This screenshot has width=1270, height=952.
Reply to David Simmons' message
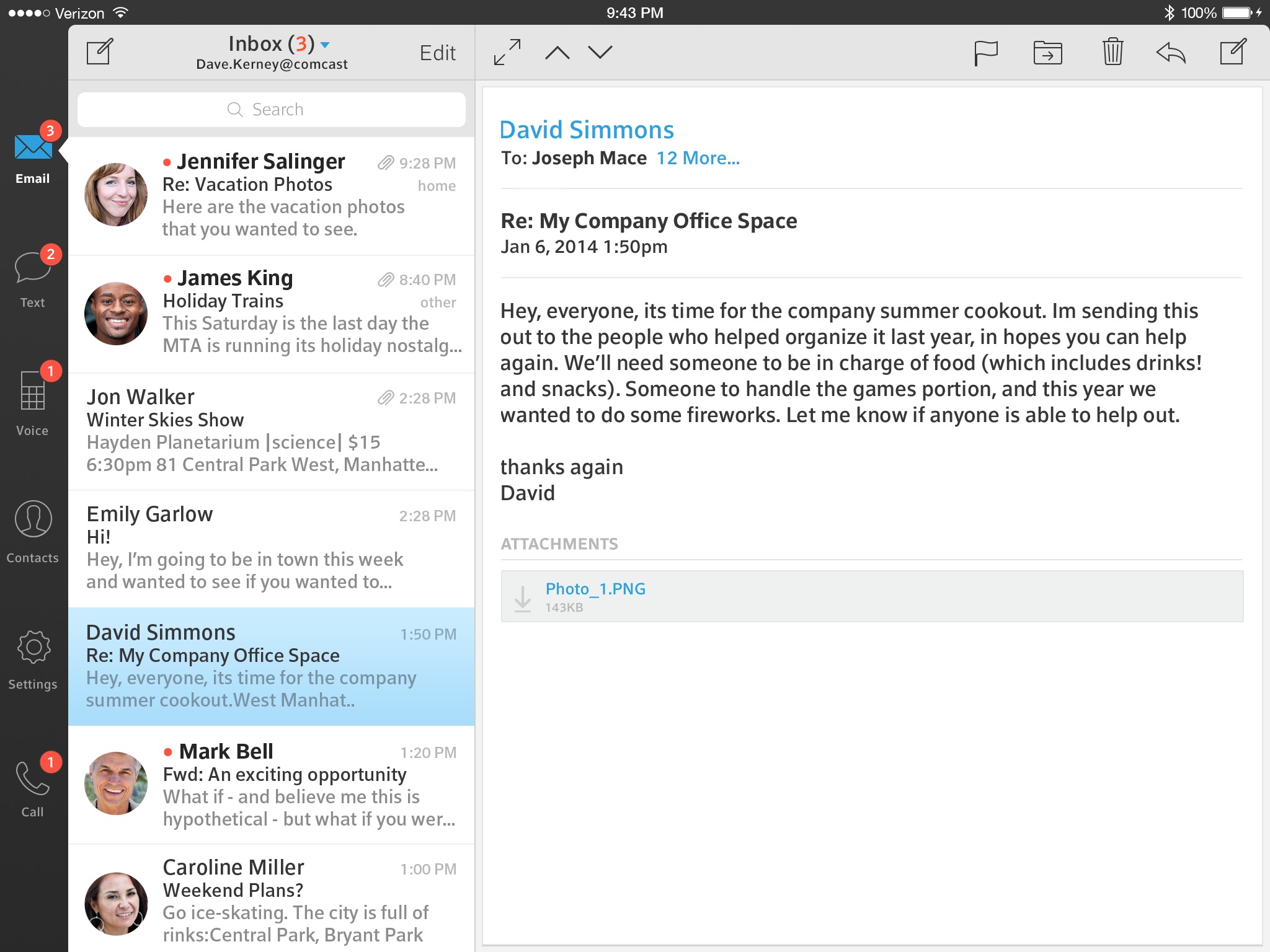[1171, 53]
